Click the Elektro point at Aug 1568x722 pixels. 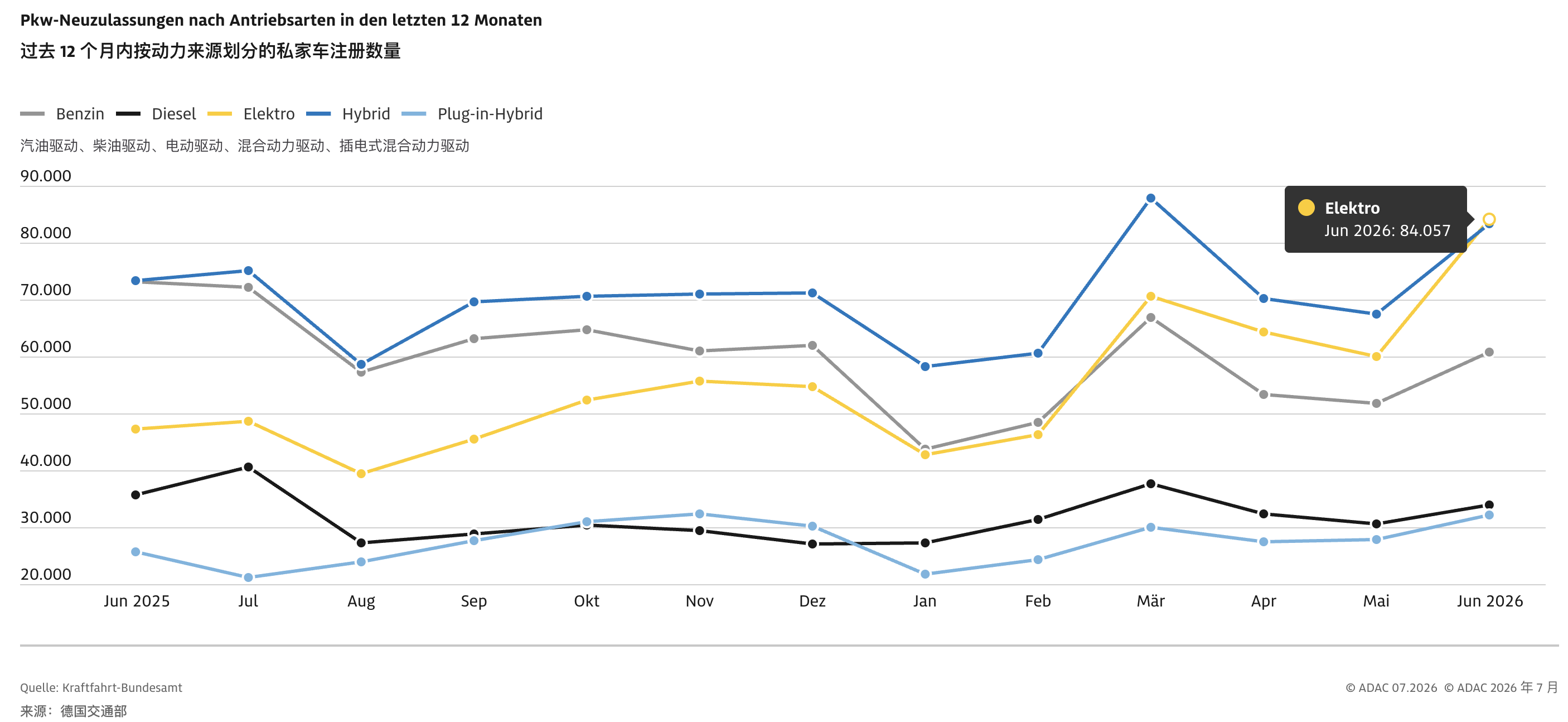(x=361, y=473)
